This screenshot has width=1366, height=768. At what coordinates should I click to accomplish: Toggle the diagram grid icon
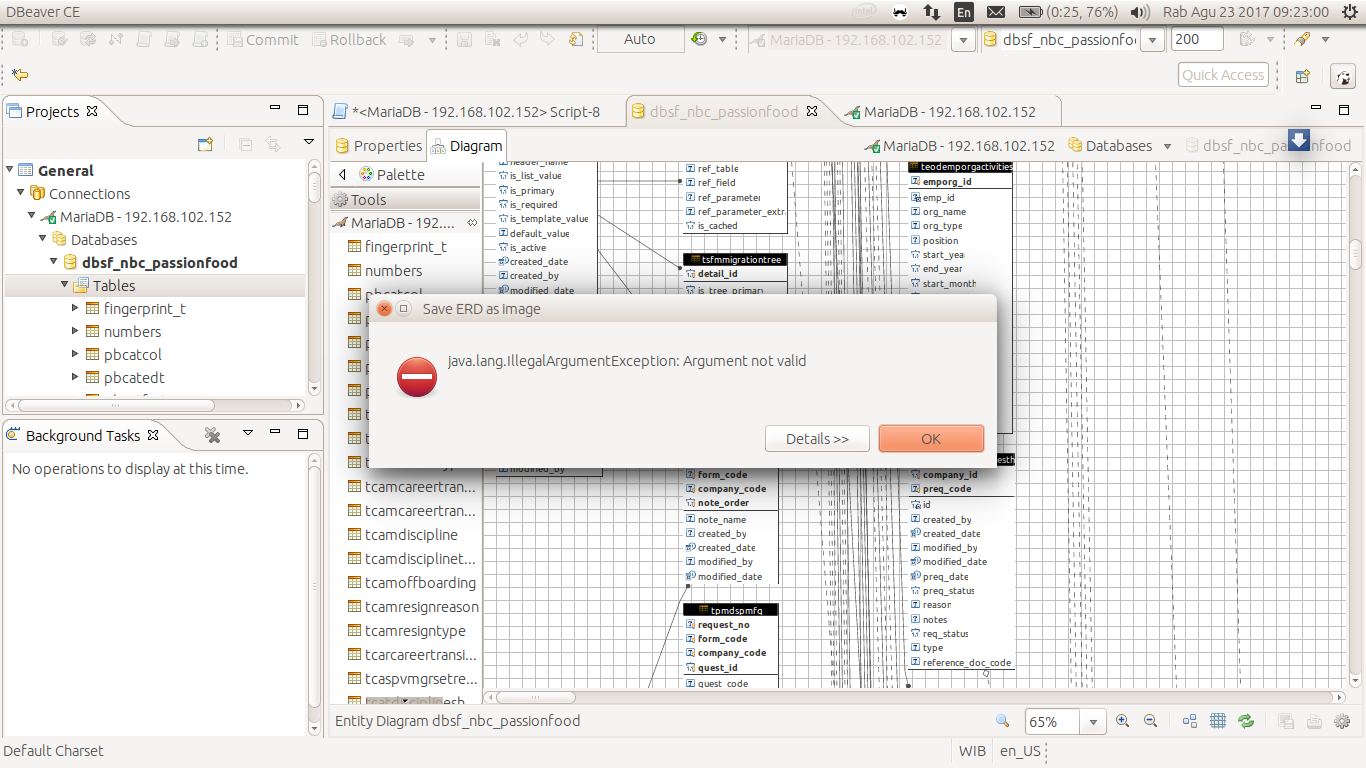(1218, 721)
